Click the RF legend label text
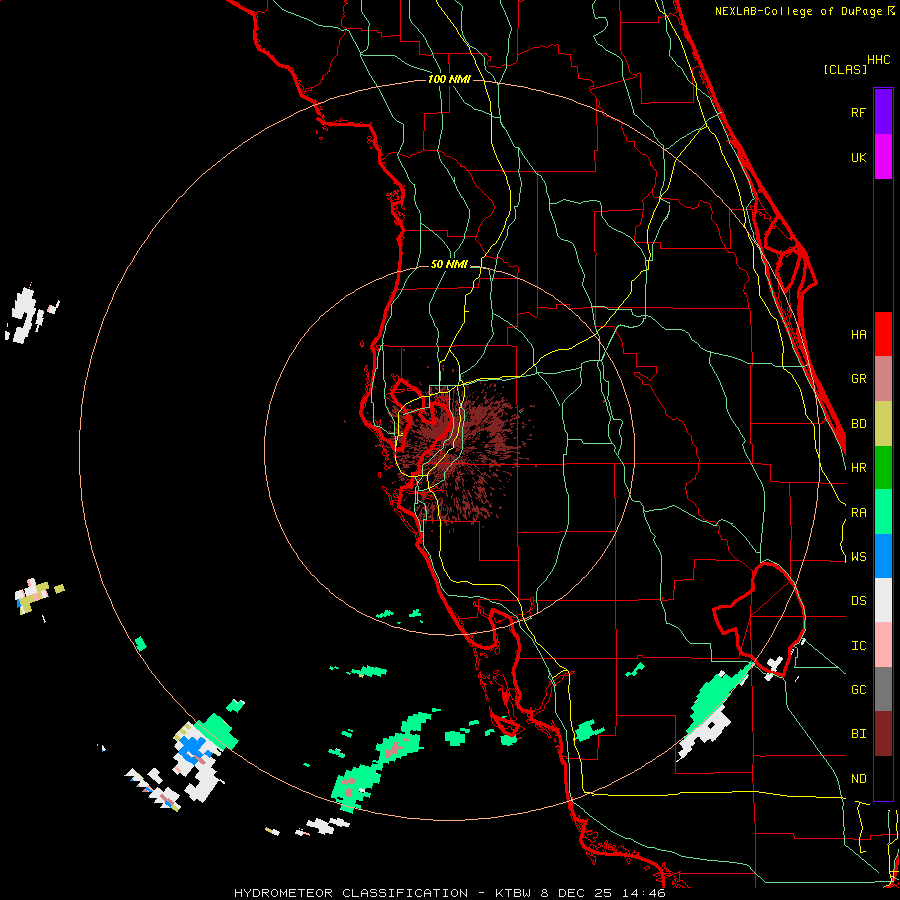 coord(858,112)
